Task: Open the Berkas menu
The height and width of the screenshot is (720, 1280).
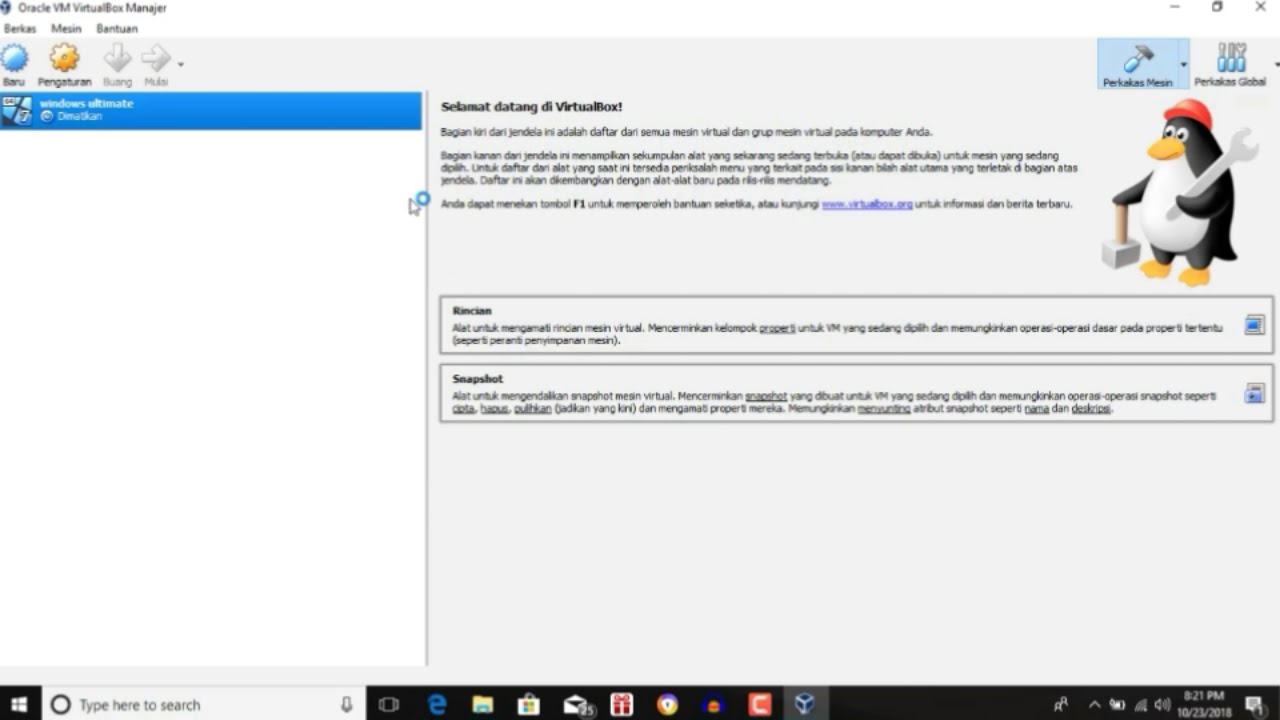Action: 20,29
